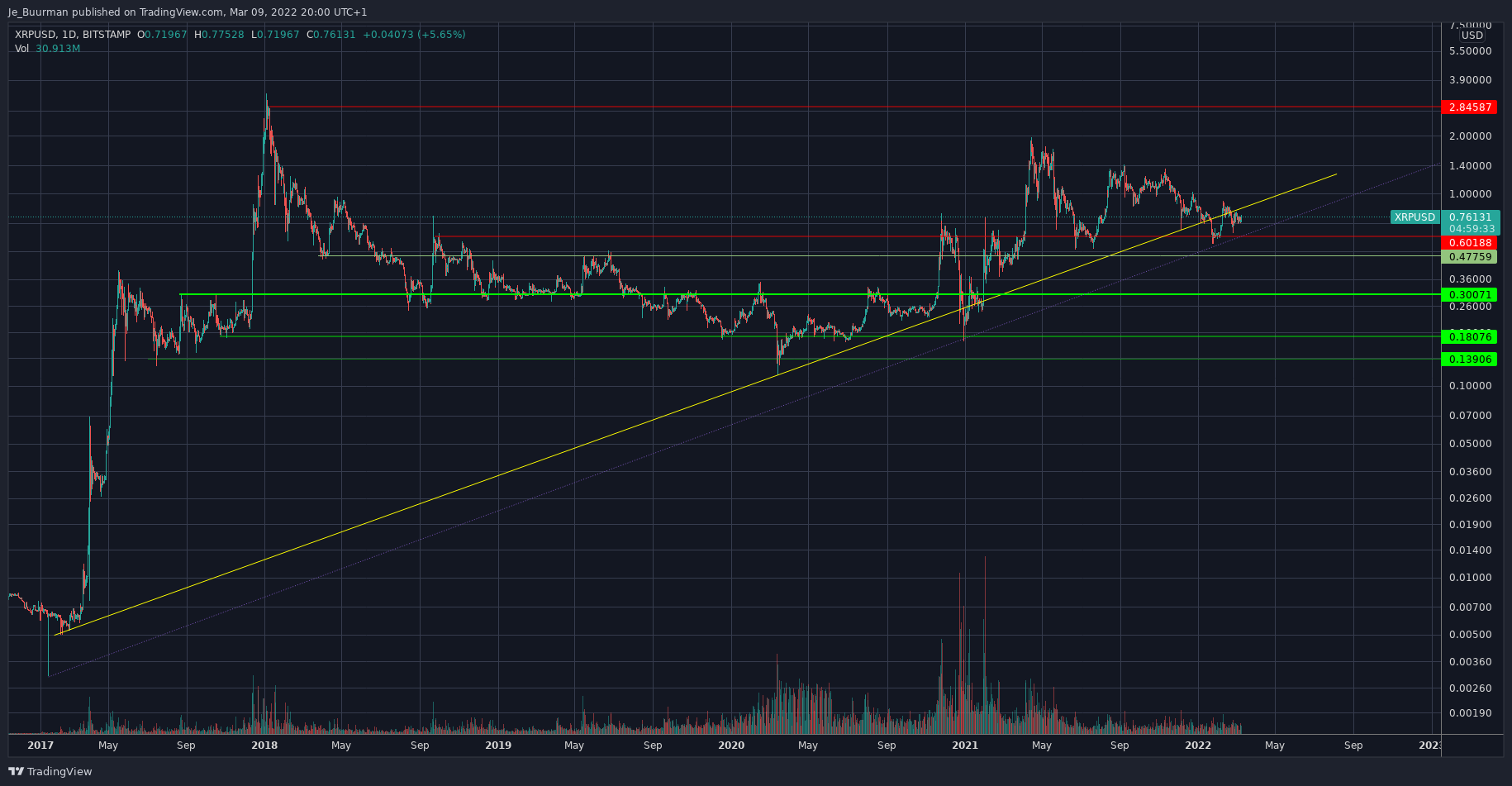Click the 0.02600 price axis tick
Screen dimensions: 1512x786
coord(1470,498)
